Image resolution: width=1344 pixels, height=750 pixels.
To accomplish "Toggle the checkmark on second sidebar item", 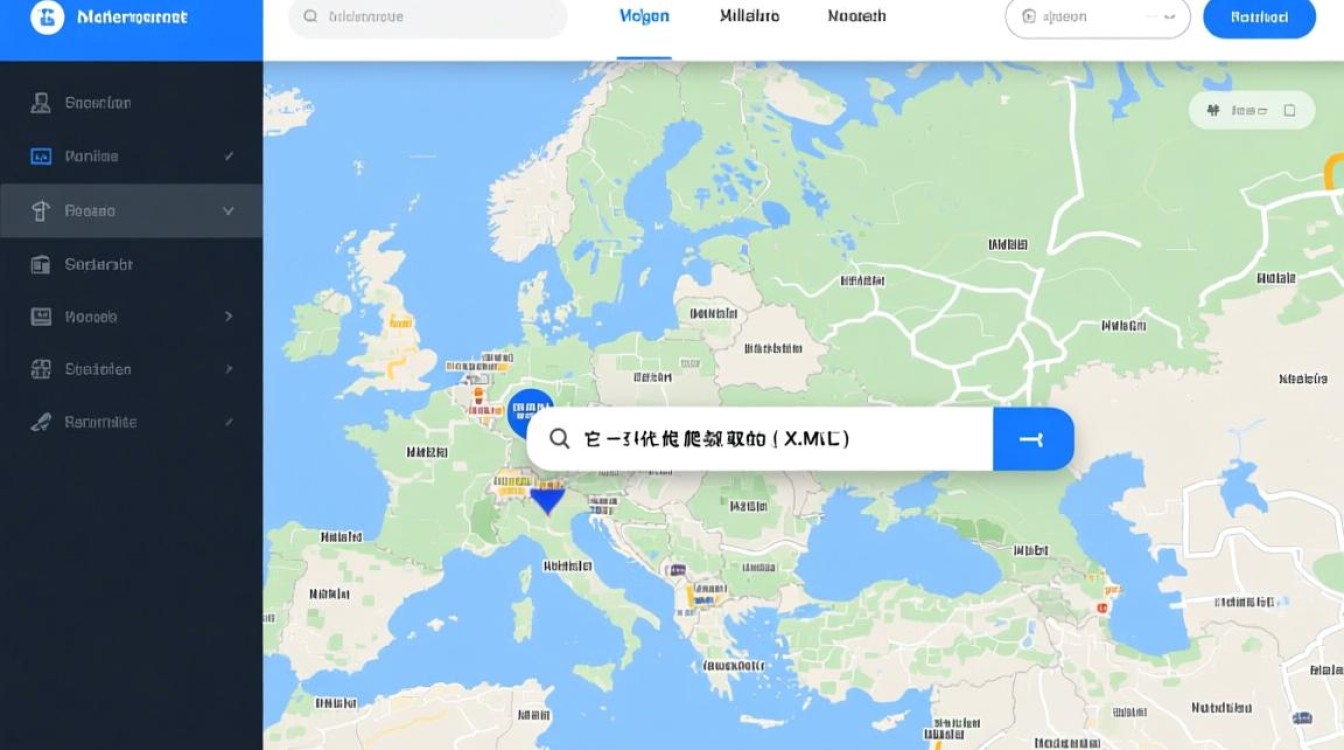I will click(229, 156).
